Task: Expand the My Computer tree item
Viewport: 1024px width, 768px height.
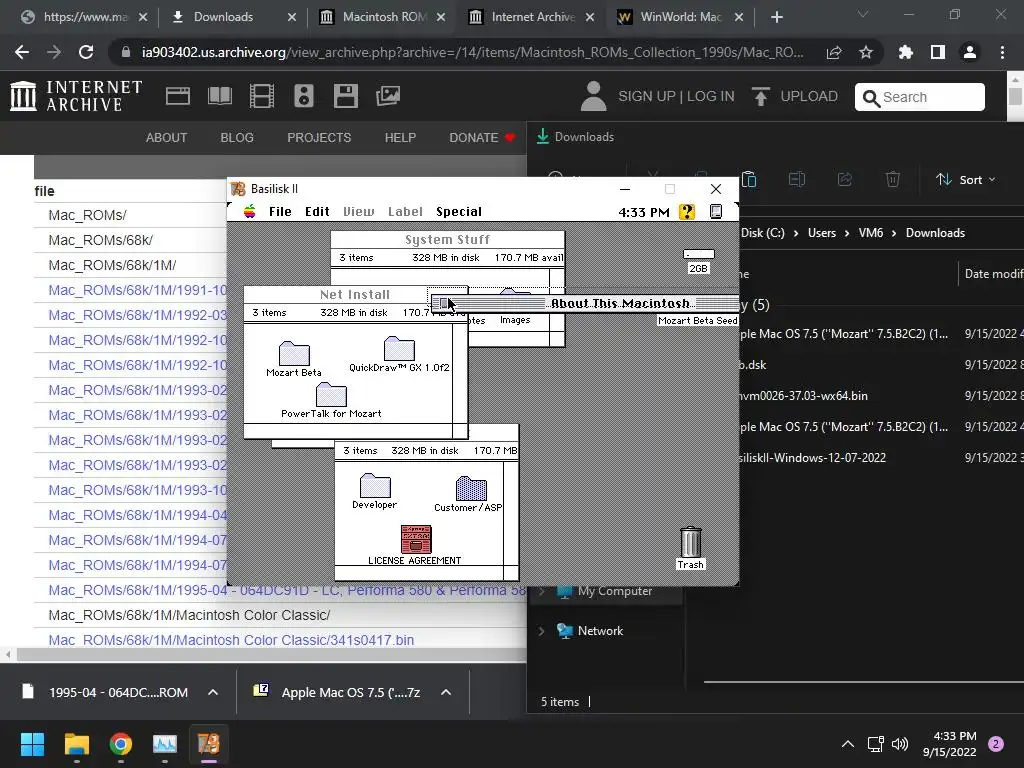Action: [x=541, y=591]
